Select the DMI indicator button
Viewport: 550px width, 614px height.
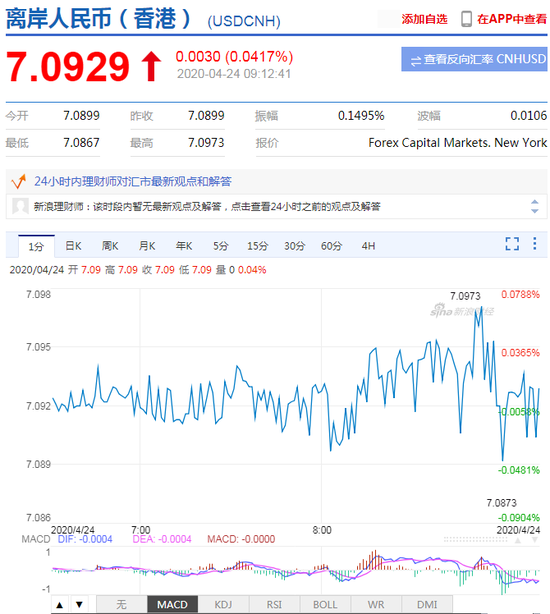pyautogui.click(x=427, y=605)
